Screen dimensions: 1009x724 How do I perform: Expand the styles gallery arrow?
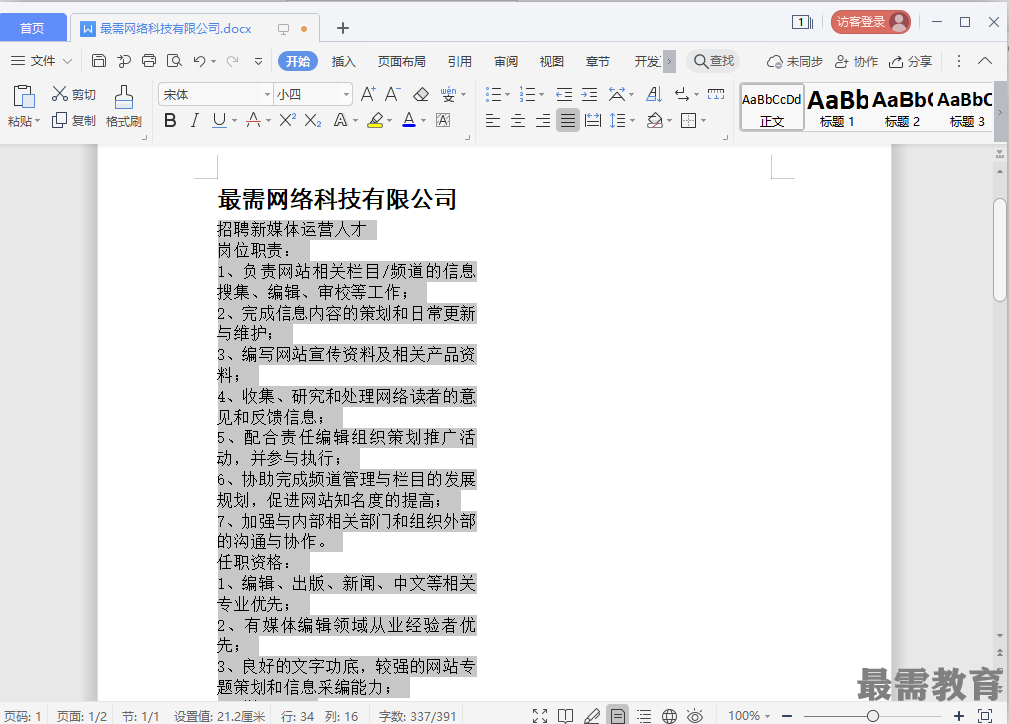point(1000,112)
